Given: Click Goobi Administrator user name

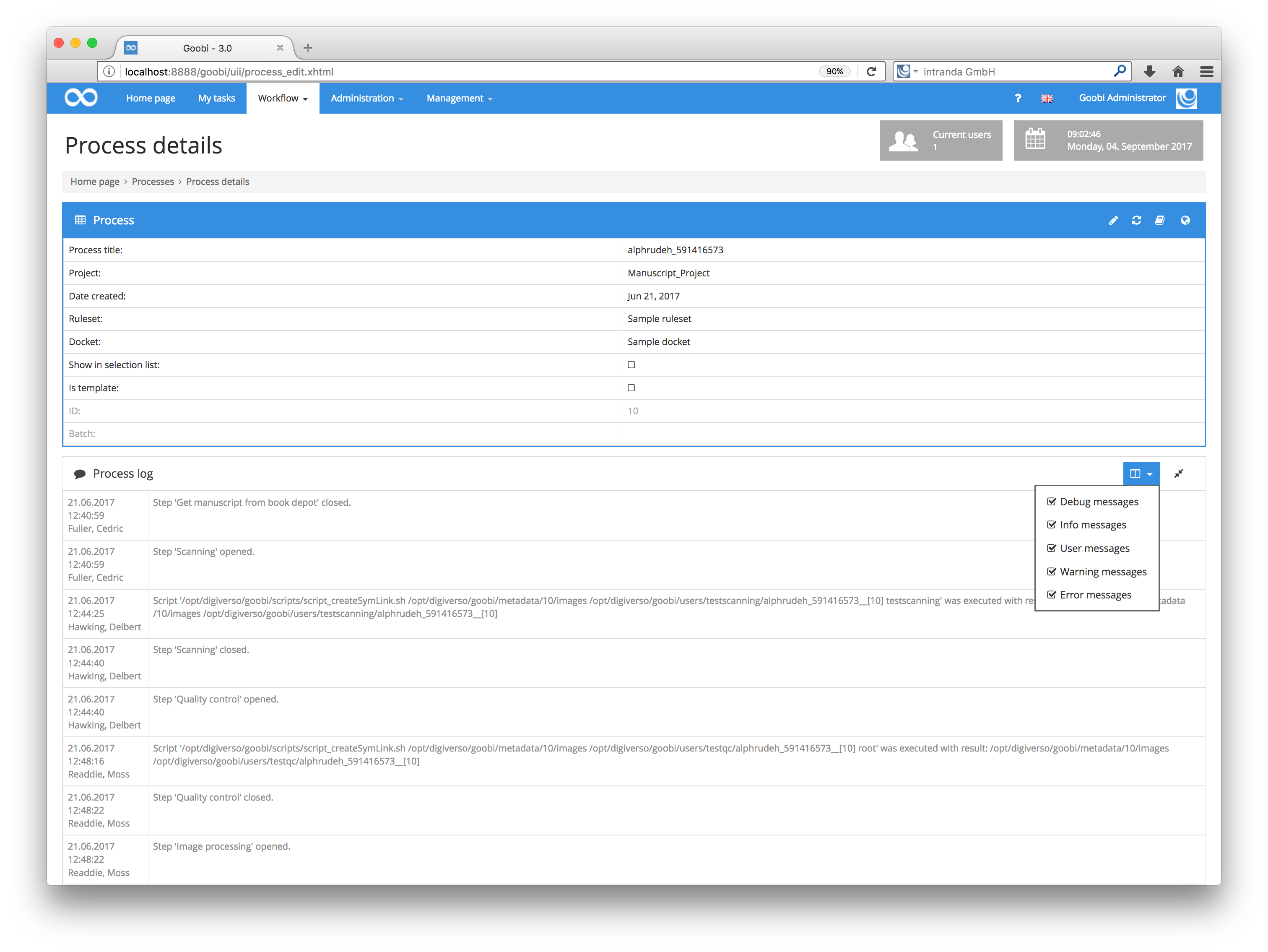Looking at the screenshot, I should [x=1122, y=98].
